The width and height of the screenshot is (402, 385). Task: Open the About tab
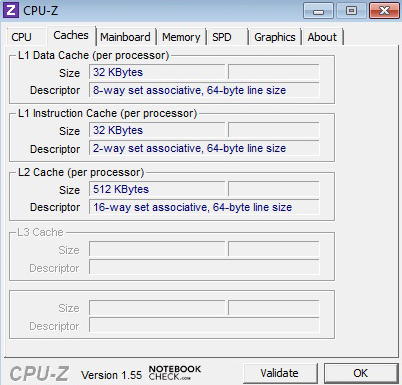pyautogui.click(x=322, y=37)
